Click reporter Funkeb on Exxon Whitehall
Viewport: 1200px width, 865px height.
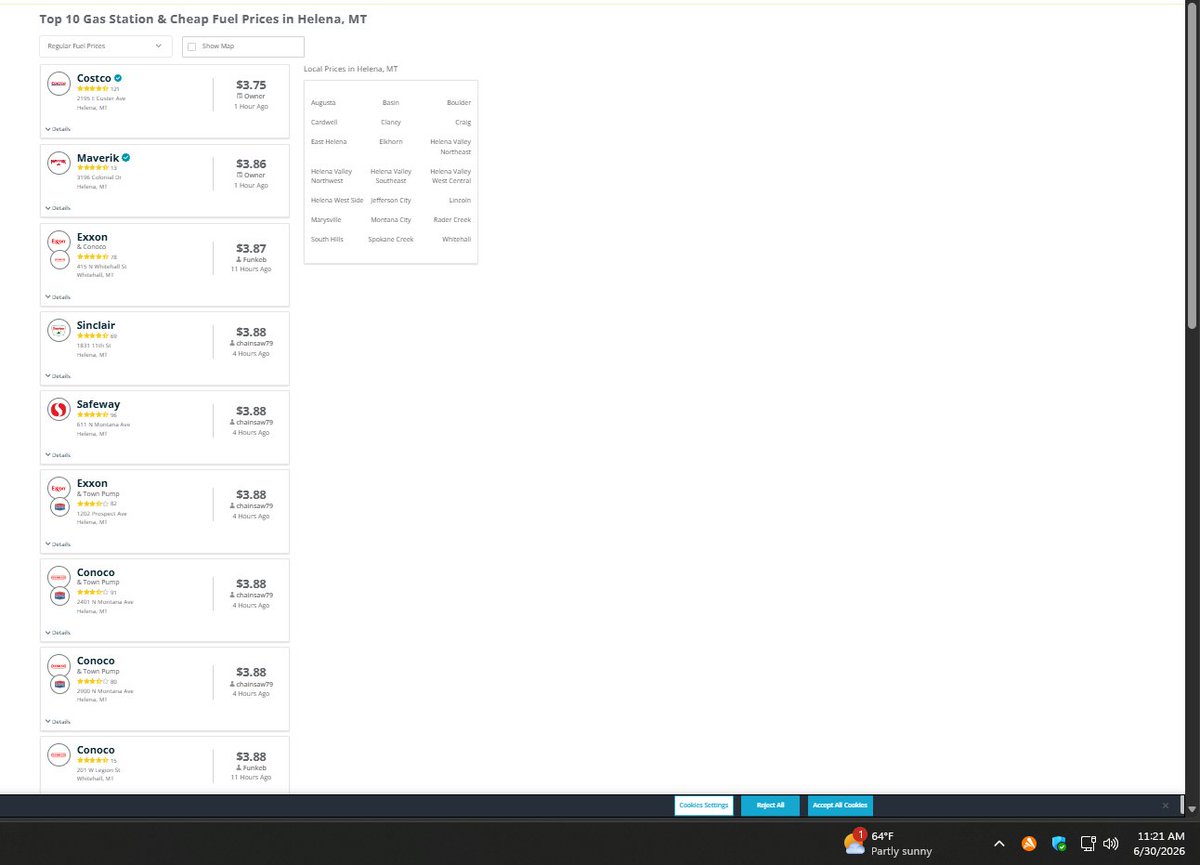pos(251,259)
